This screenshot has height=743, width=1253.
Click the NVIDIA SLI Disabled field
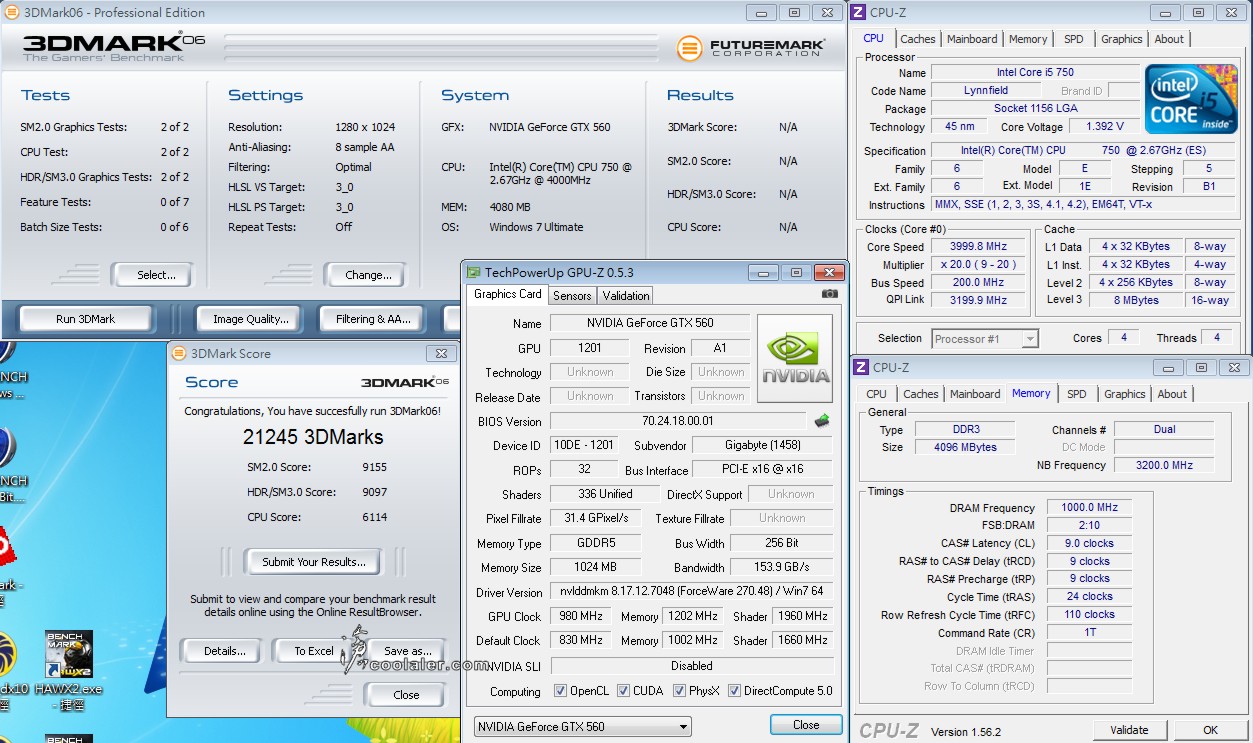point(691,665)
